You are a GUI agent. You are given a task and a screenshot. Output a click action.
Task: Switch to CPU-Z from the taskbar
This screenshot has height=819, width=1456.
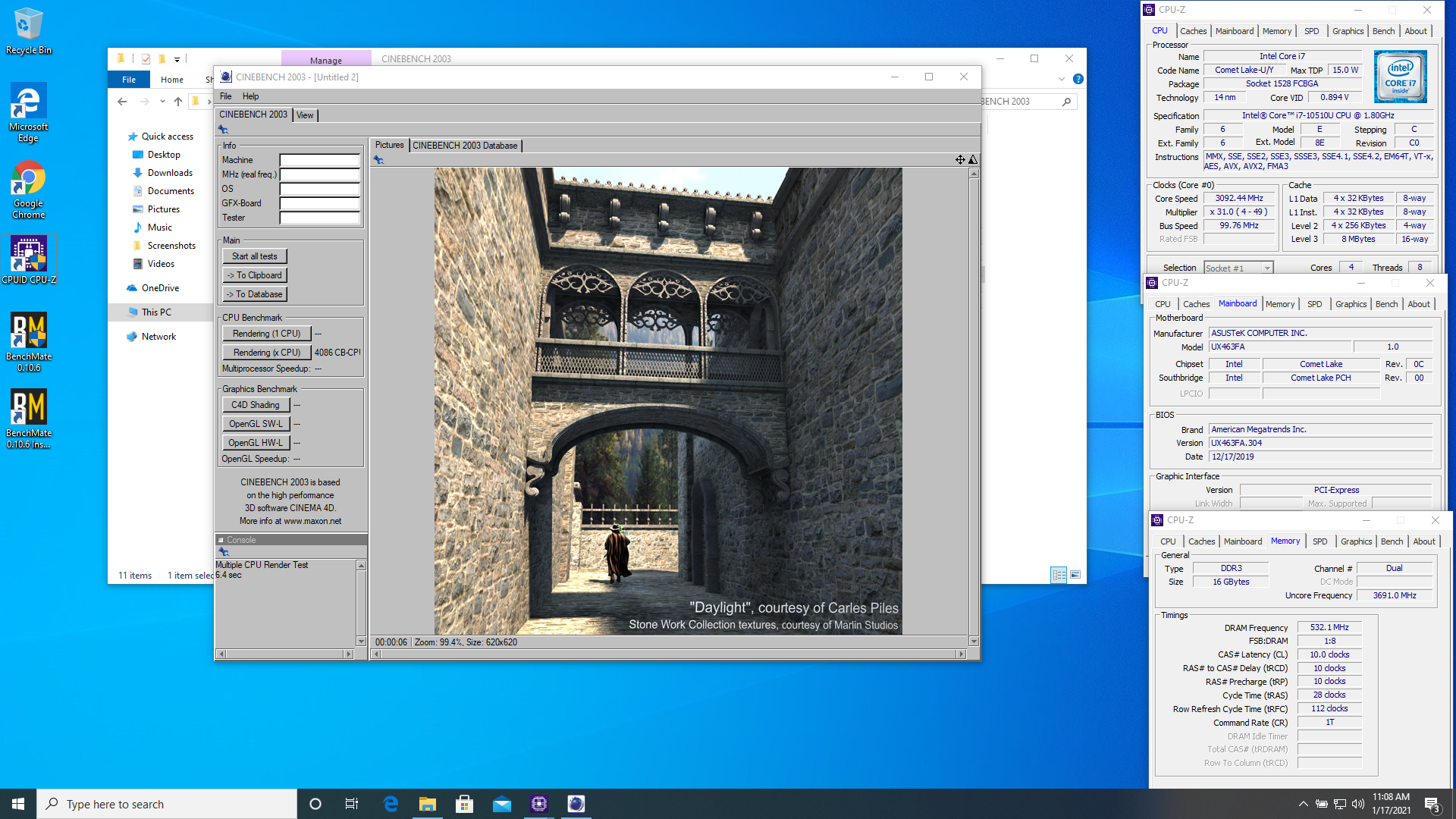coord(539,804)
